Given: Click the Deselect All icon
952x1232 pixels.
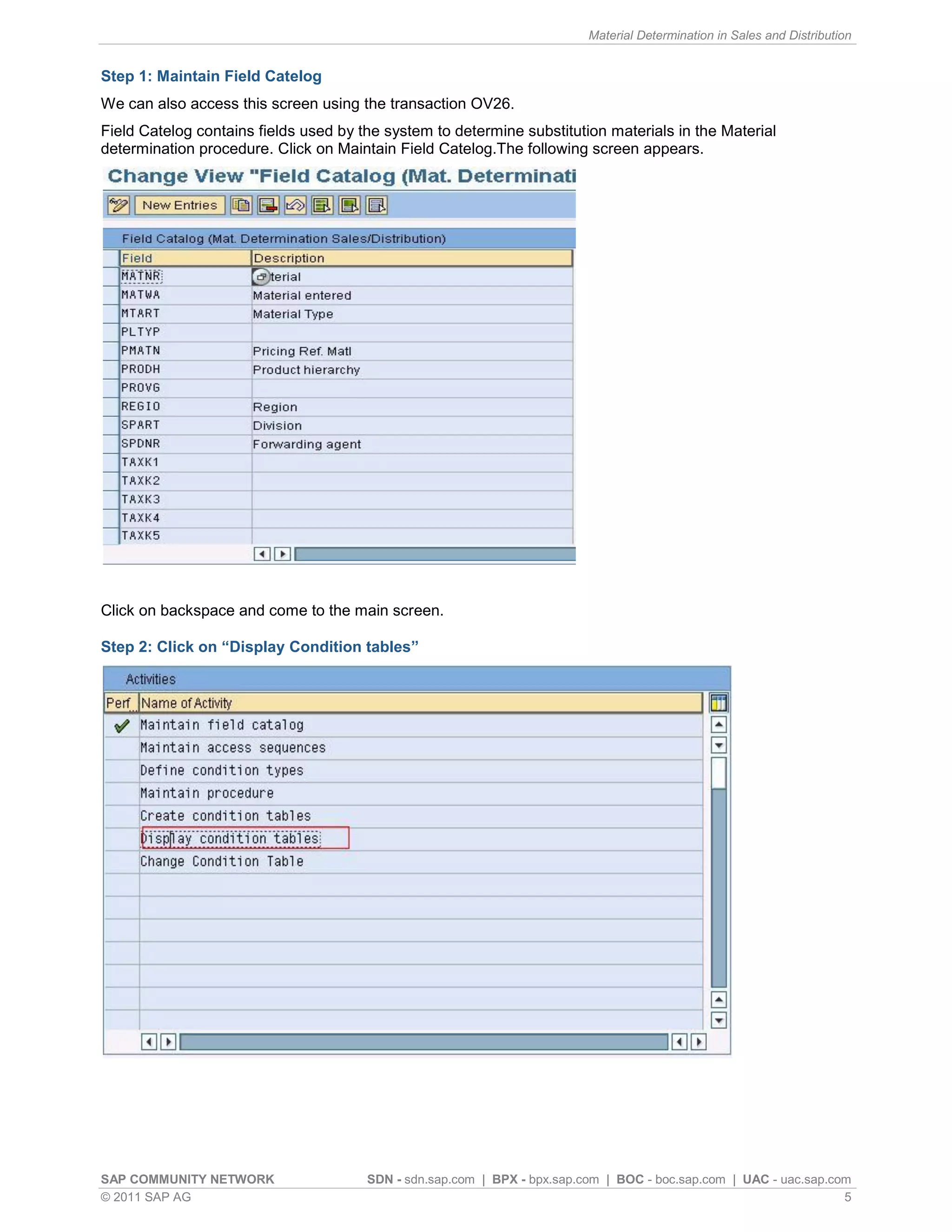Looking at the screenshot, I should click(376, 205).
